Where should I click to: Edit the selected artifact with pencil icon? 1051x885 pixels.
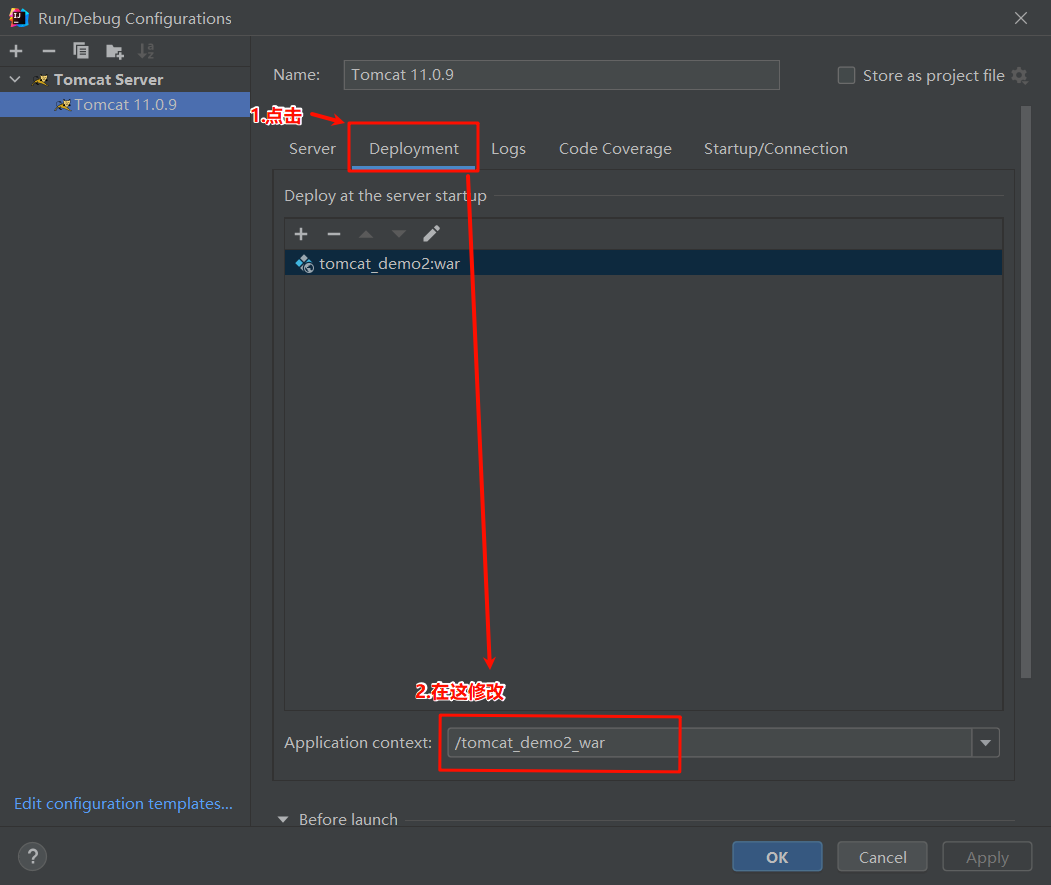coord(432,233)
